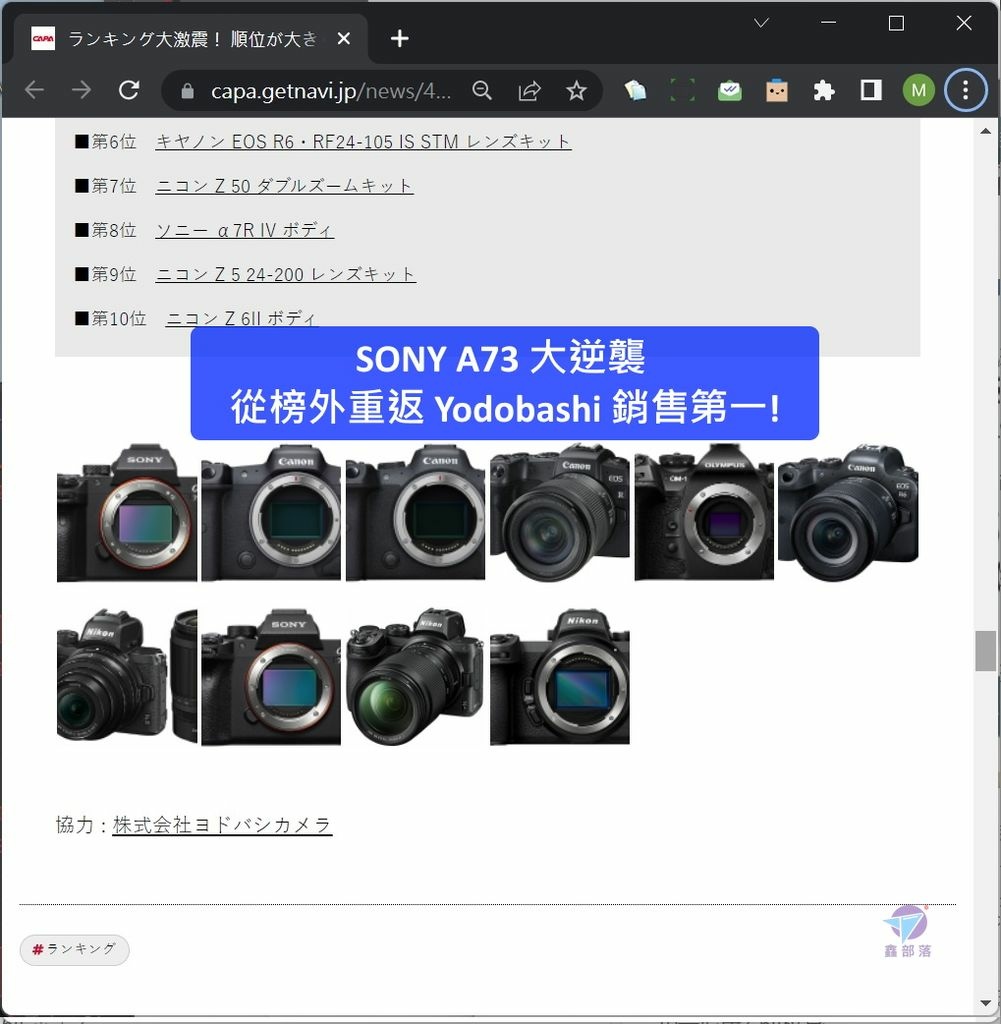Image resolution: width=1001 pixels, height=1024 pixels.
Task: Click the scrollbar up arrow
Action: tap(985, 131)
